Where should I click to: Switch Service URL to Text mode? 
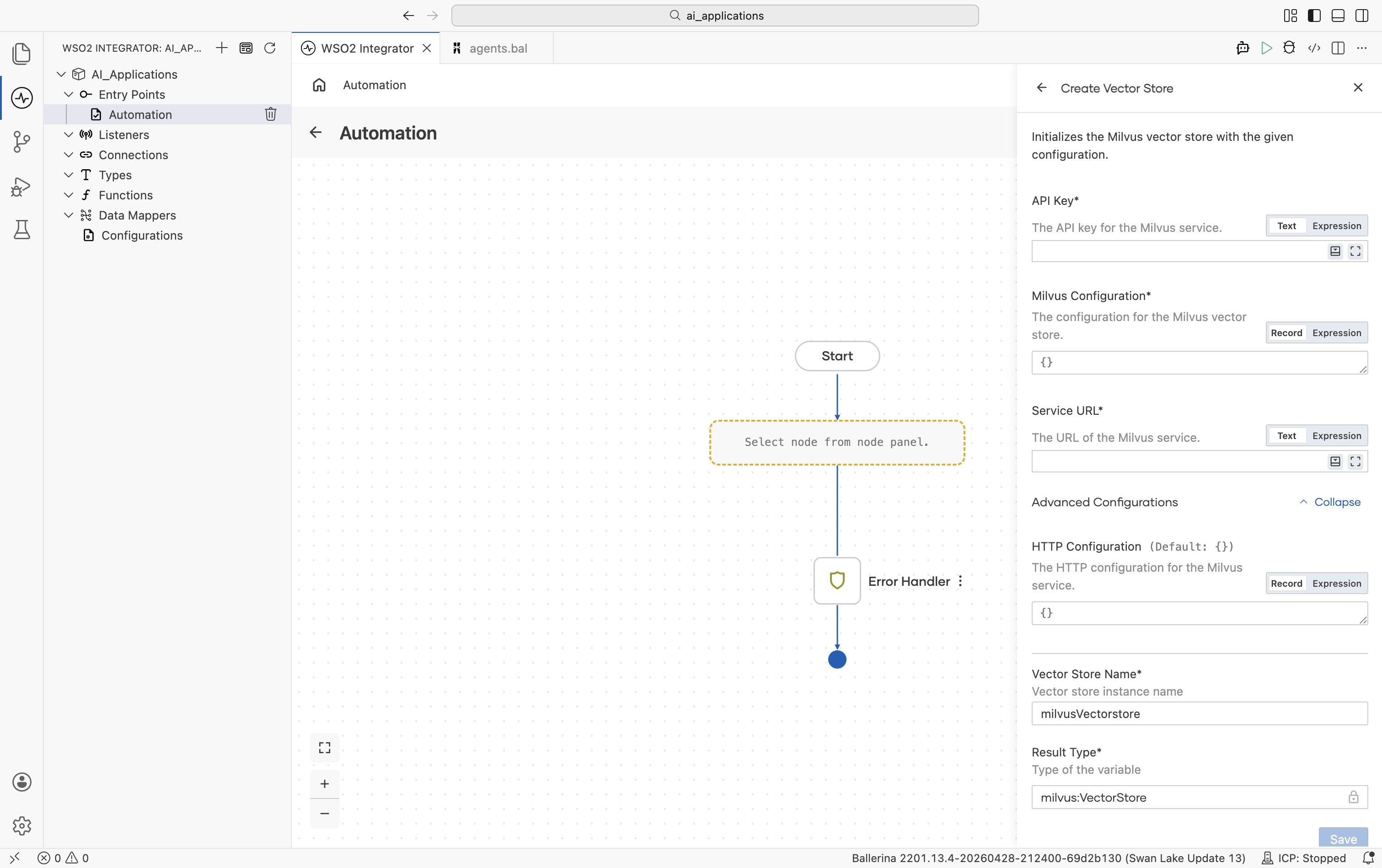[1287, 436]
